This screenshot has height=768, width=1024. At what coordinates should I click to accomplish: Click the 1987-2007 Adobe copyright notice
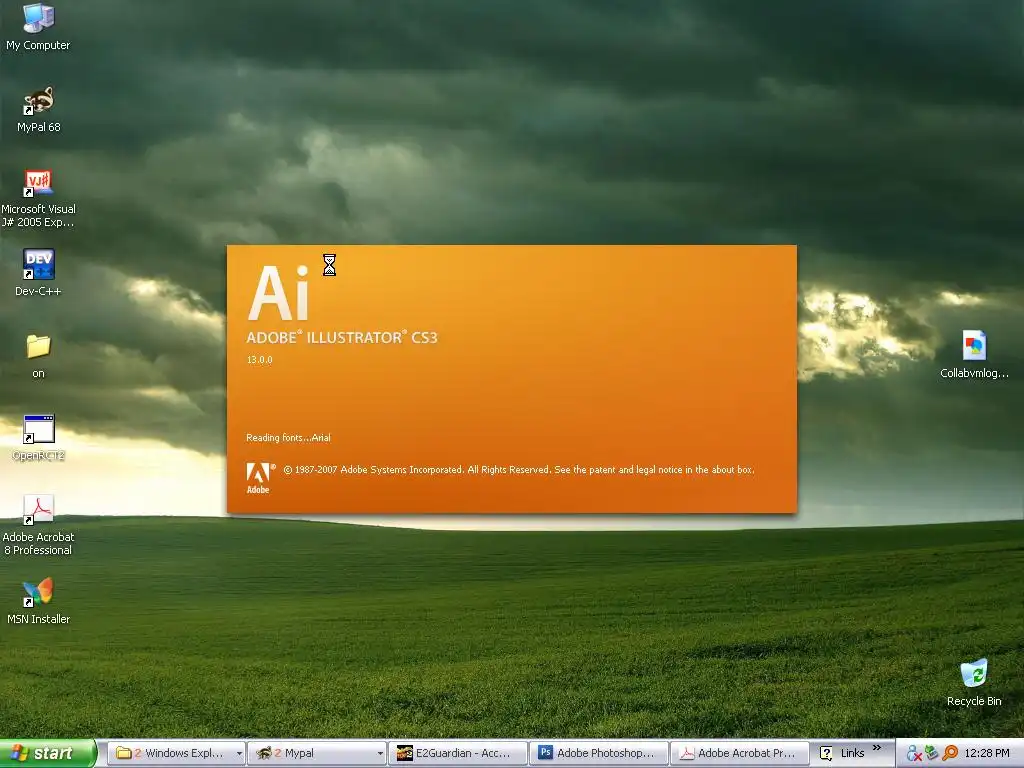point(519,470)
